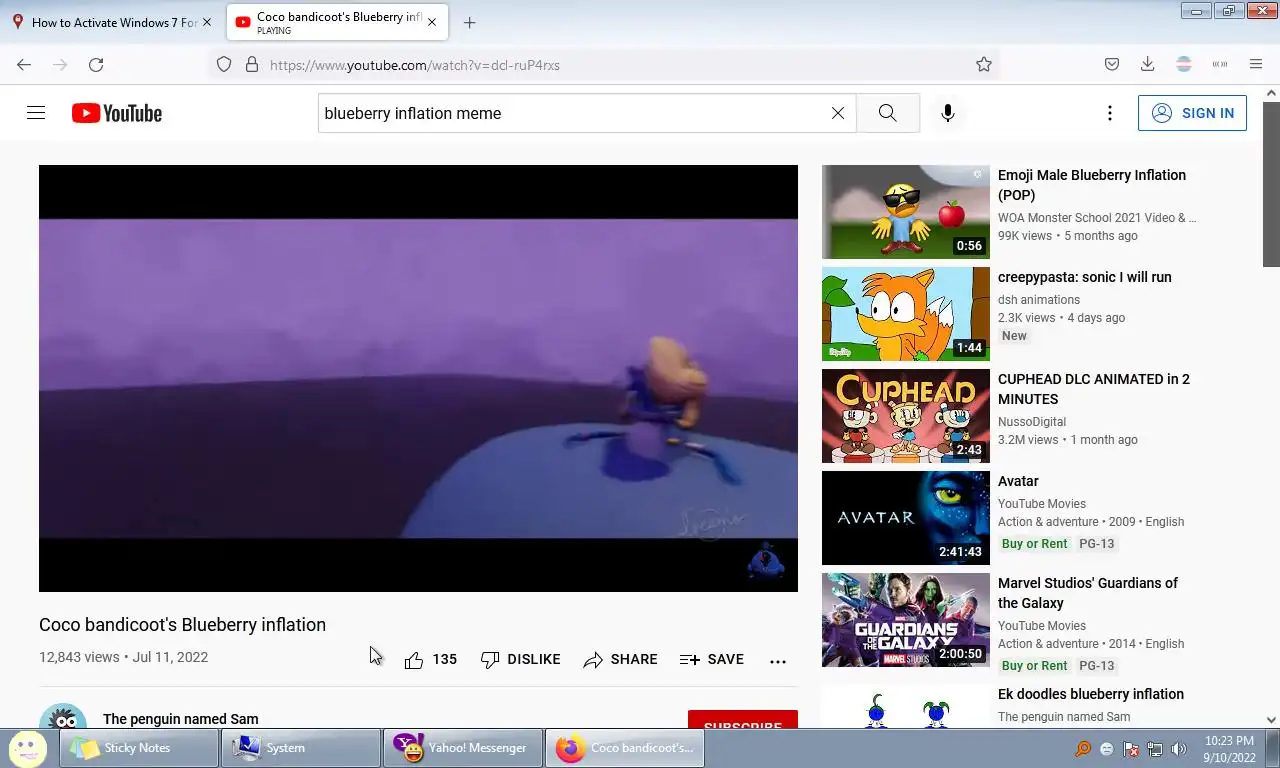This screenshot has height=768, width=1280.
Task: Save page to Pocket
Action: [x=1112, y=64]
